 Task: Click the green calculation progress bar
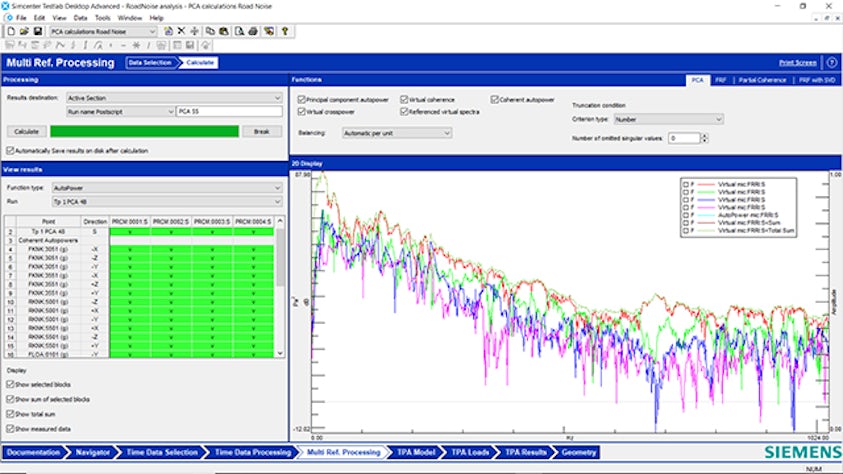pyautogui.click(x=144, y=132)
